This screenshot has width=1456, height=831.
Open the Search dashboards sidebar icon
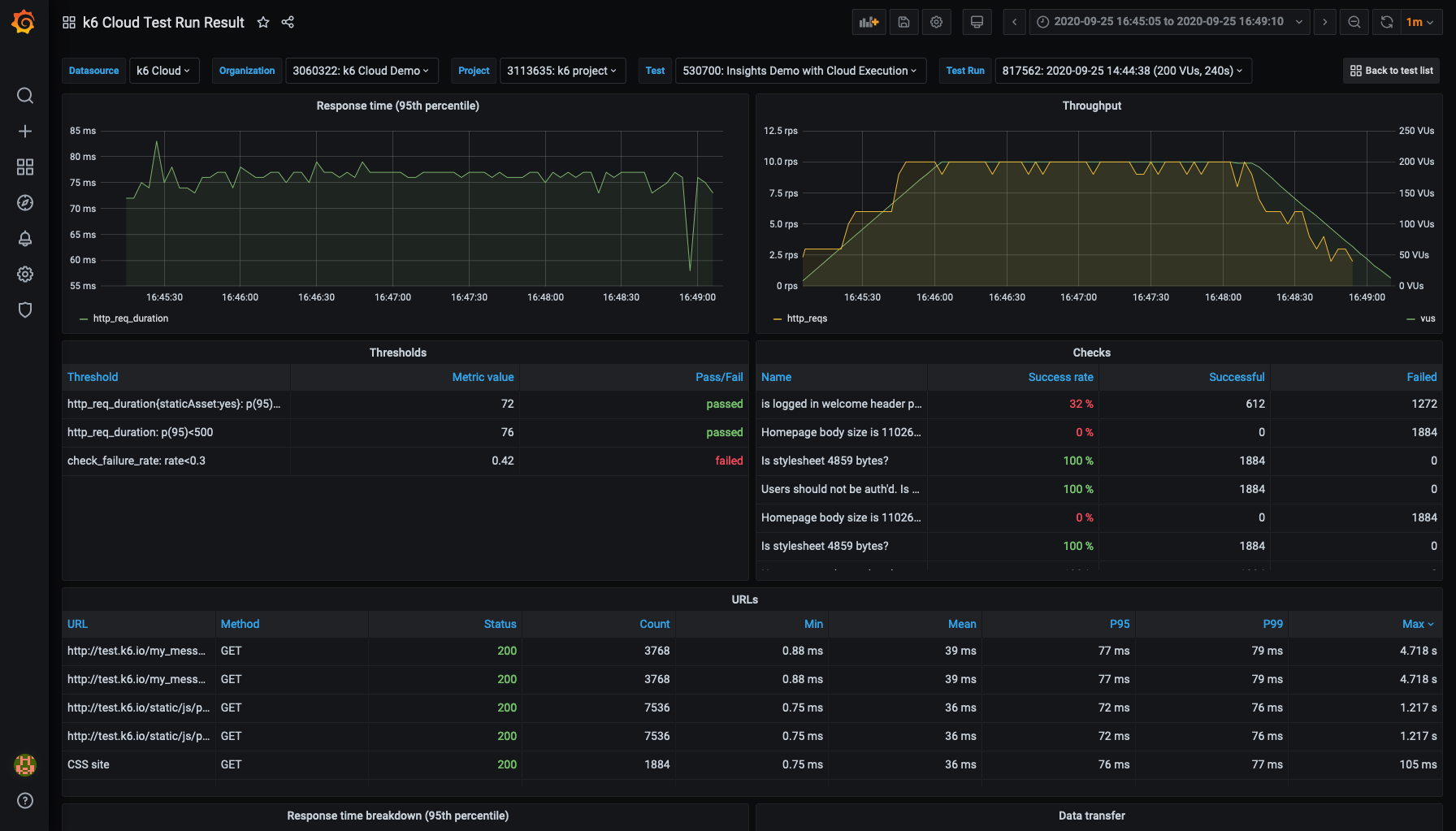click(25, 96)
